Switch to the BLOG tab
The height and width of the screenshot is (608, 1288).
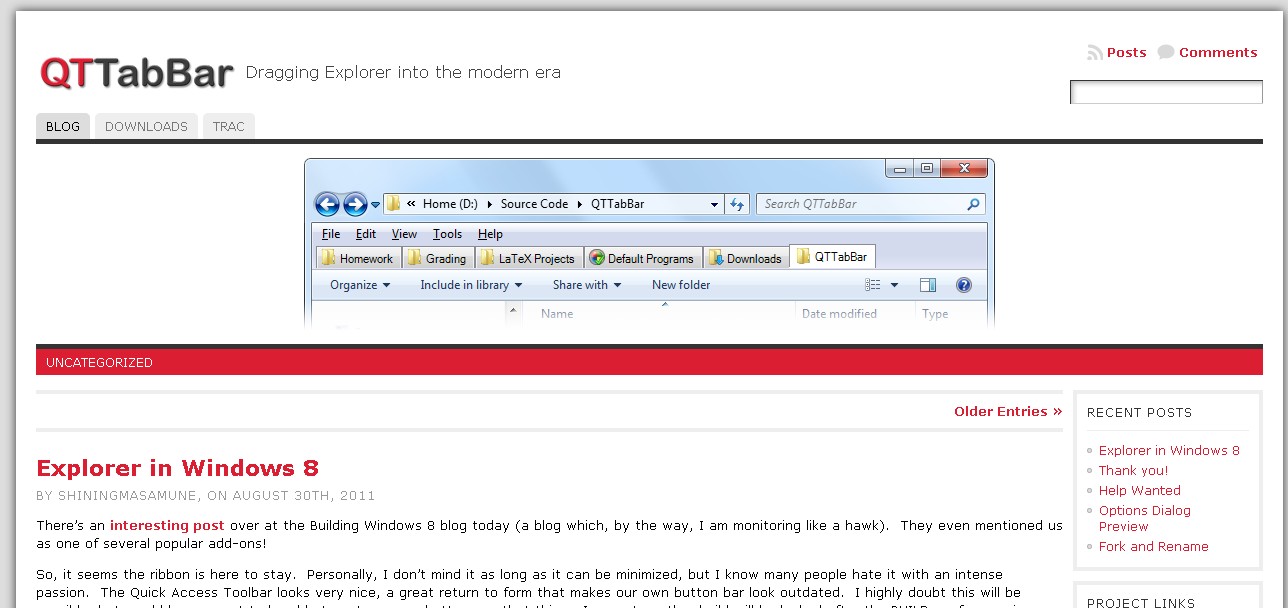[x=63, y=127]
